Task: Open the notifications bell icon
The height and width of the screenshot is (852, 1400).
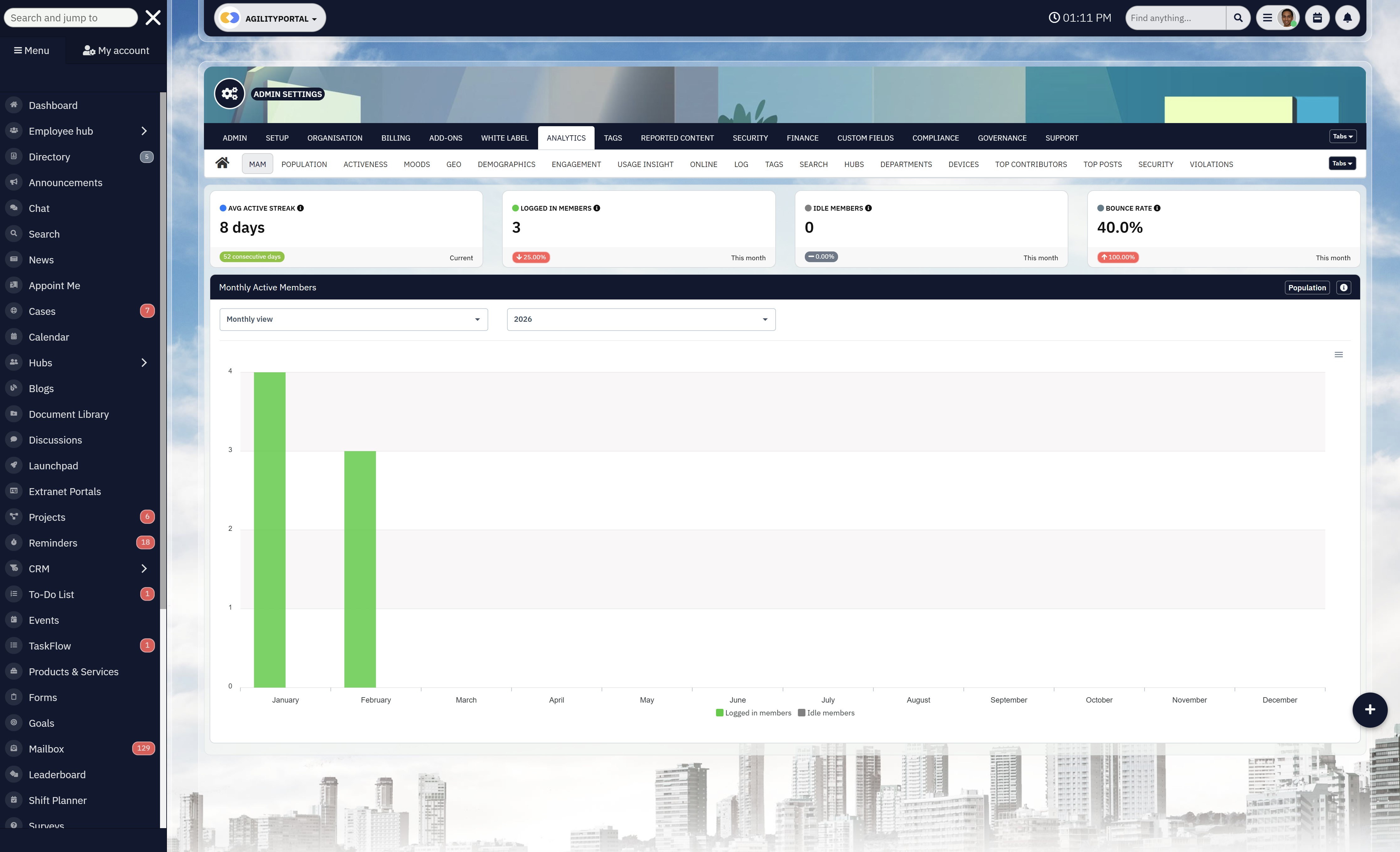Action: tap(1347, 18)
